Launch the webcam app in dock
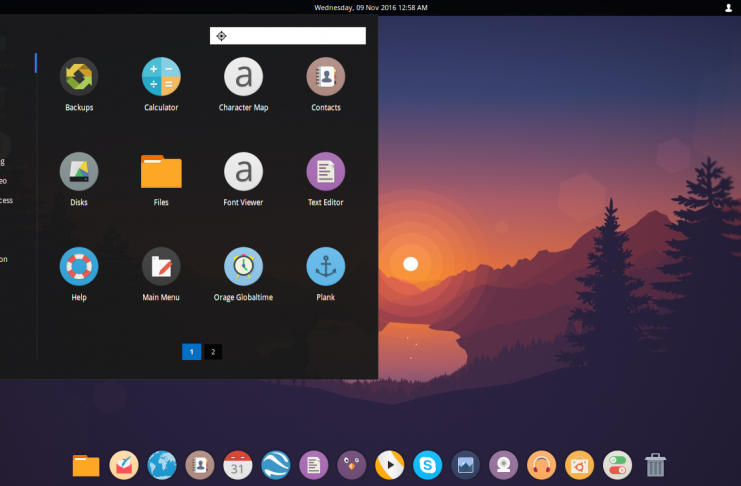This screenshot has width=741, height=486. [x=503, y=465]
